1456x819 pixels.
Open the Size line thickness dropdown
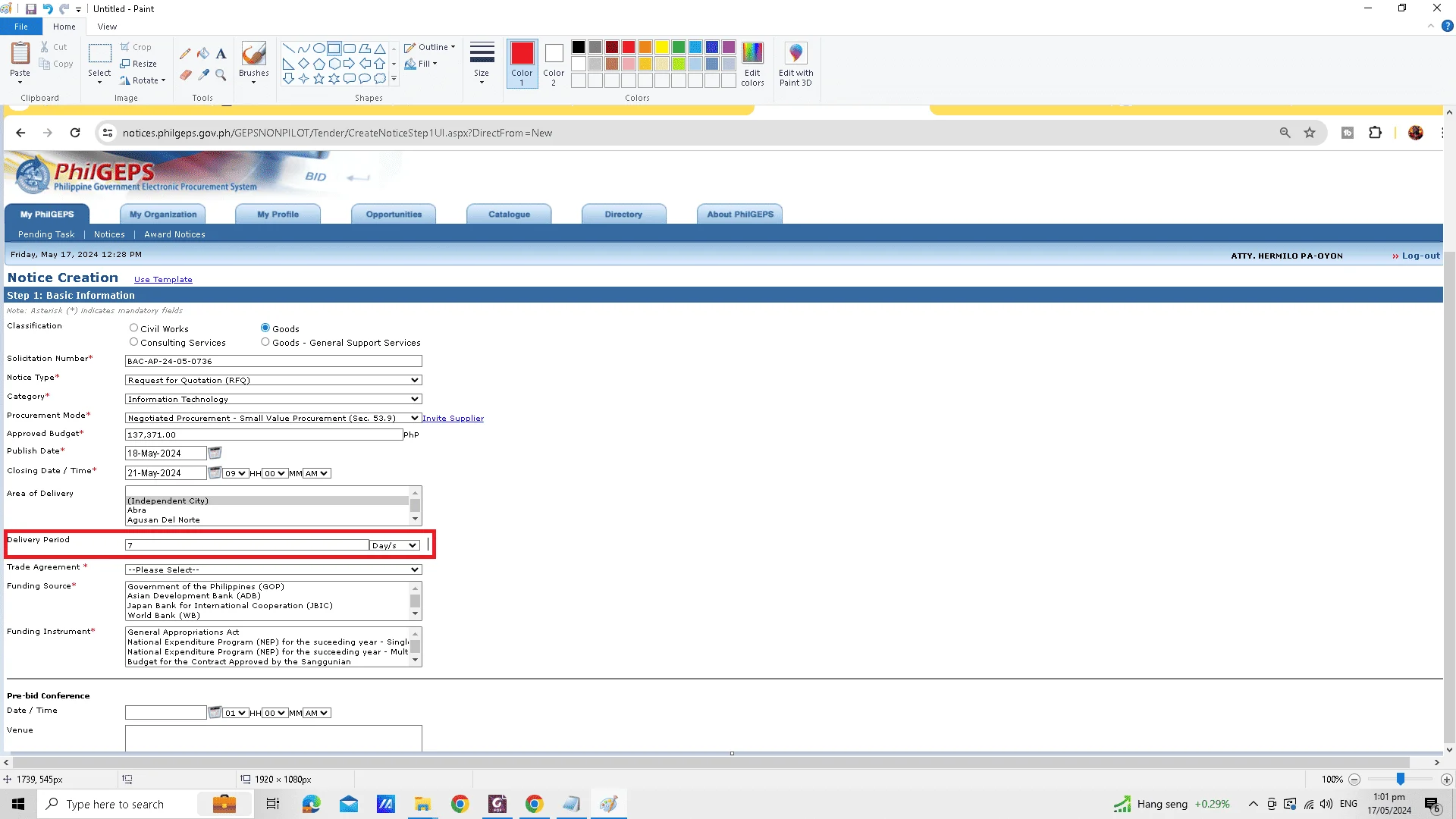click(482, 63)
